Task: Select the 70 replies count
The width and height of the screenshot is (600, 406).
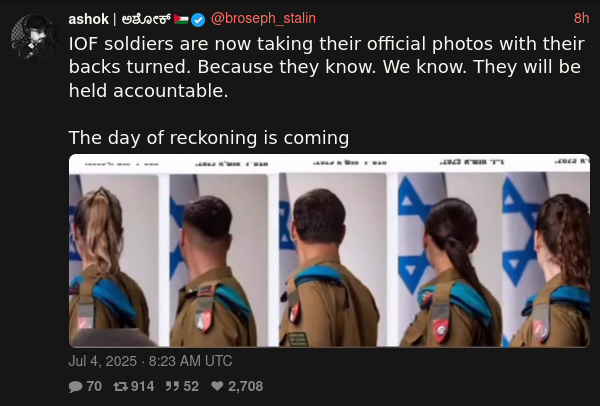Action: coord(94,386)
